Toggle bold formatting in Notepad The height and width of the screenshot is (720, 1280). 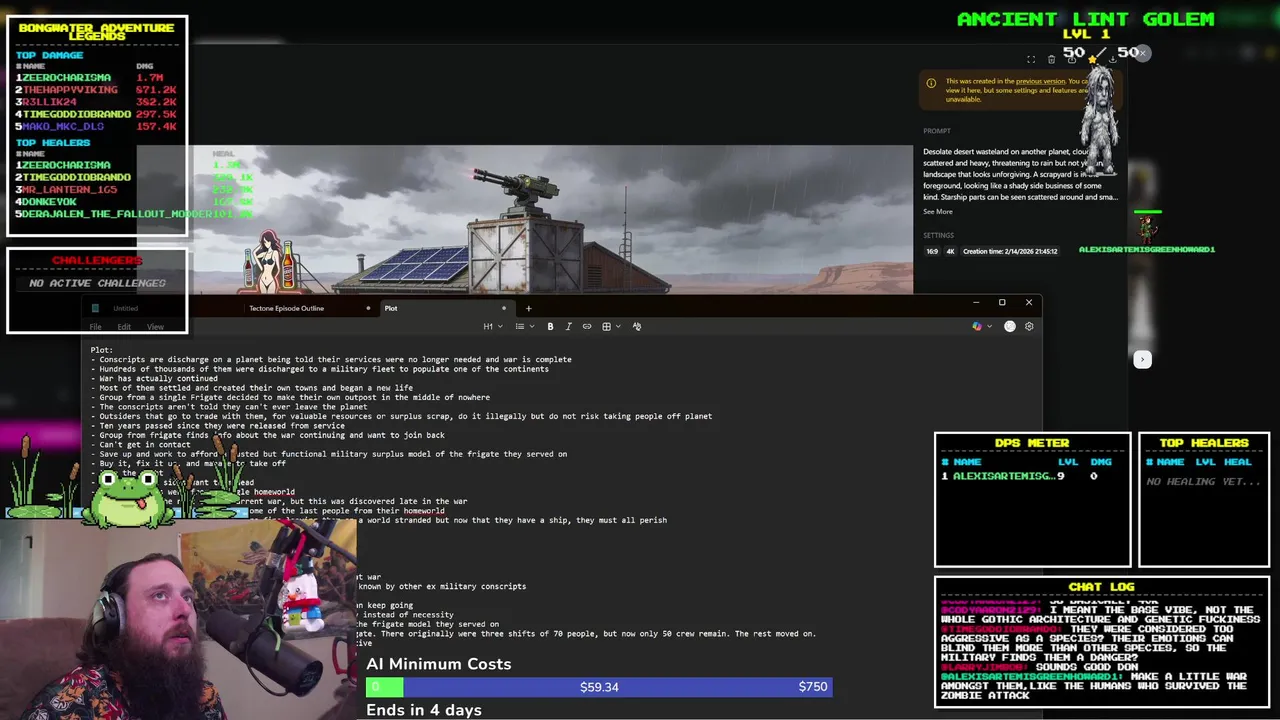click(x=550, y=326)
